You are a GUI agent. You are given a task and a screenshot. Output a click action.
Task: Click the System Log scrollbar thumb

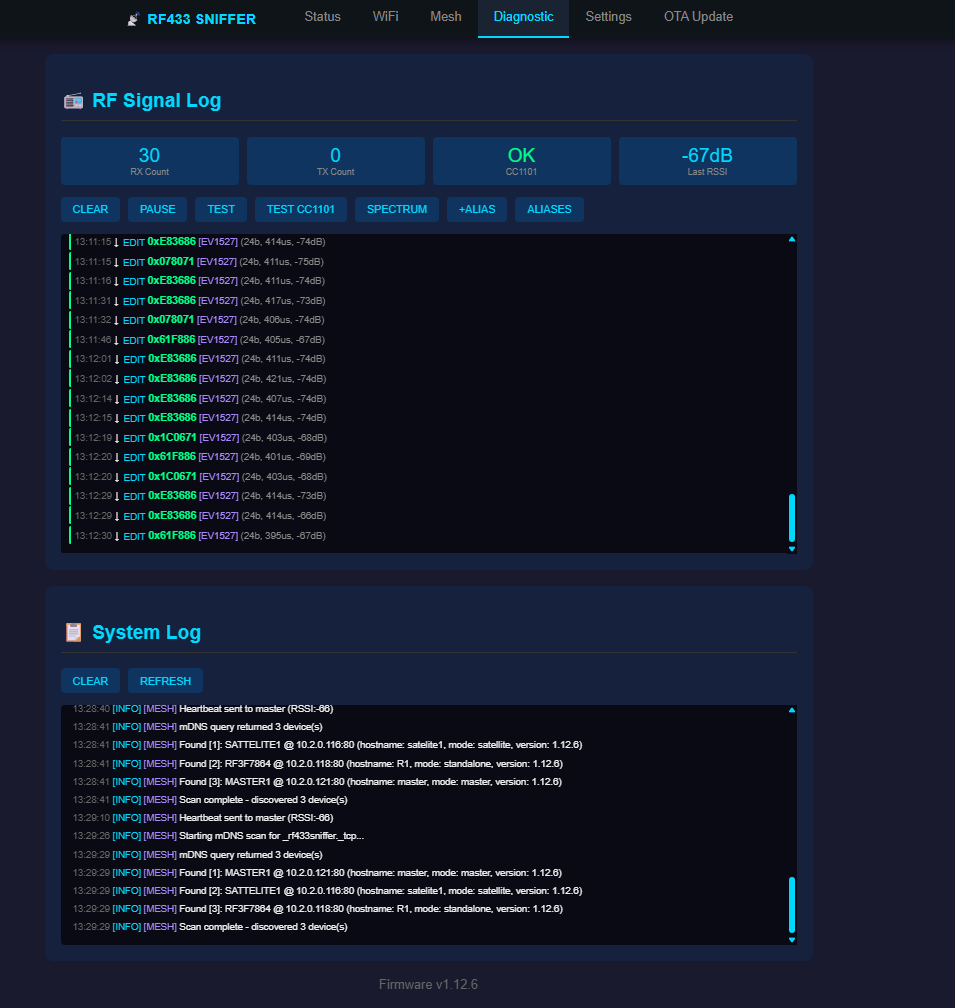click(x=792, y=904)
